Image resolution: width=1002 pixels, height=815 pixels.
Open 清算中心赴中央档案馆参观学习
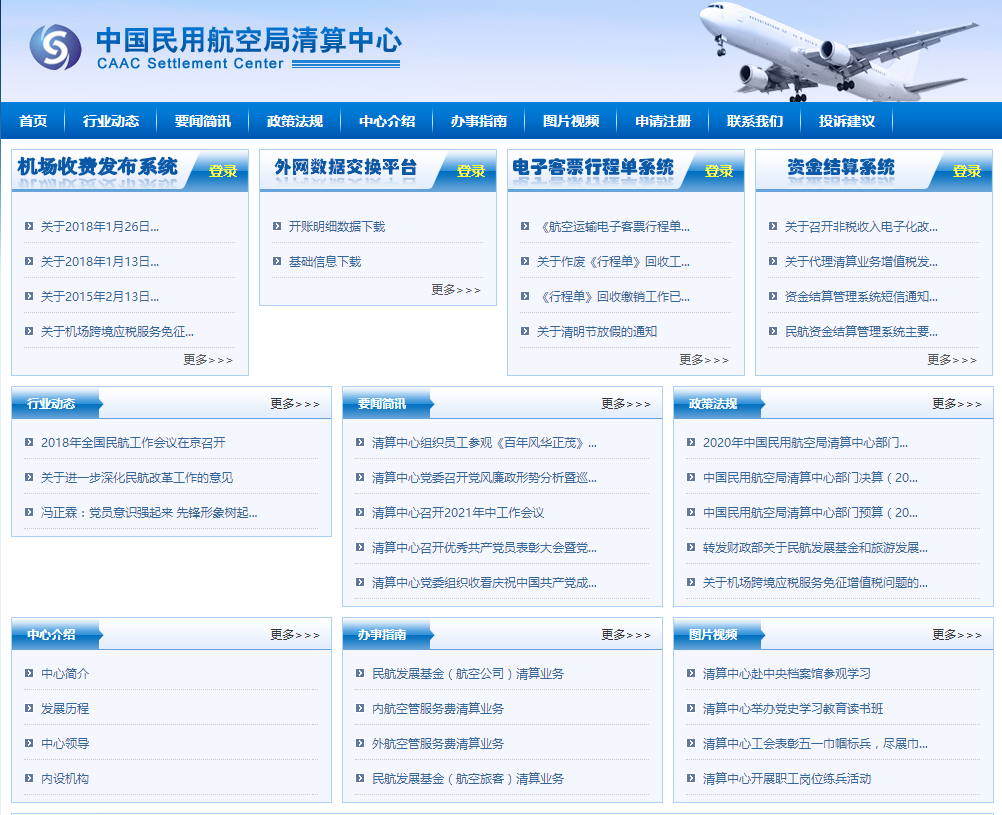point(787,674)
